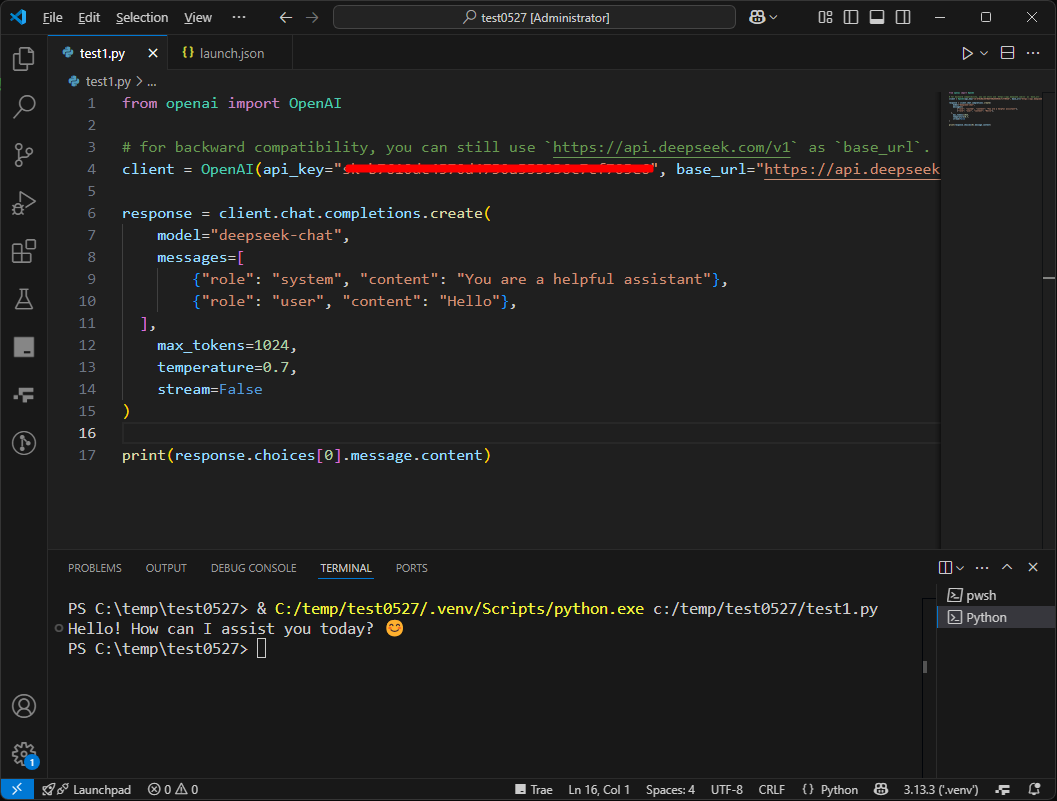The height and width of the screenshot is (801, 1057).
Task: Click the terminal prompt input area
Action: pyautogui.click(x=262, y=649)
